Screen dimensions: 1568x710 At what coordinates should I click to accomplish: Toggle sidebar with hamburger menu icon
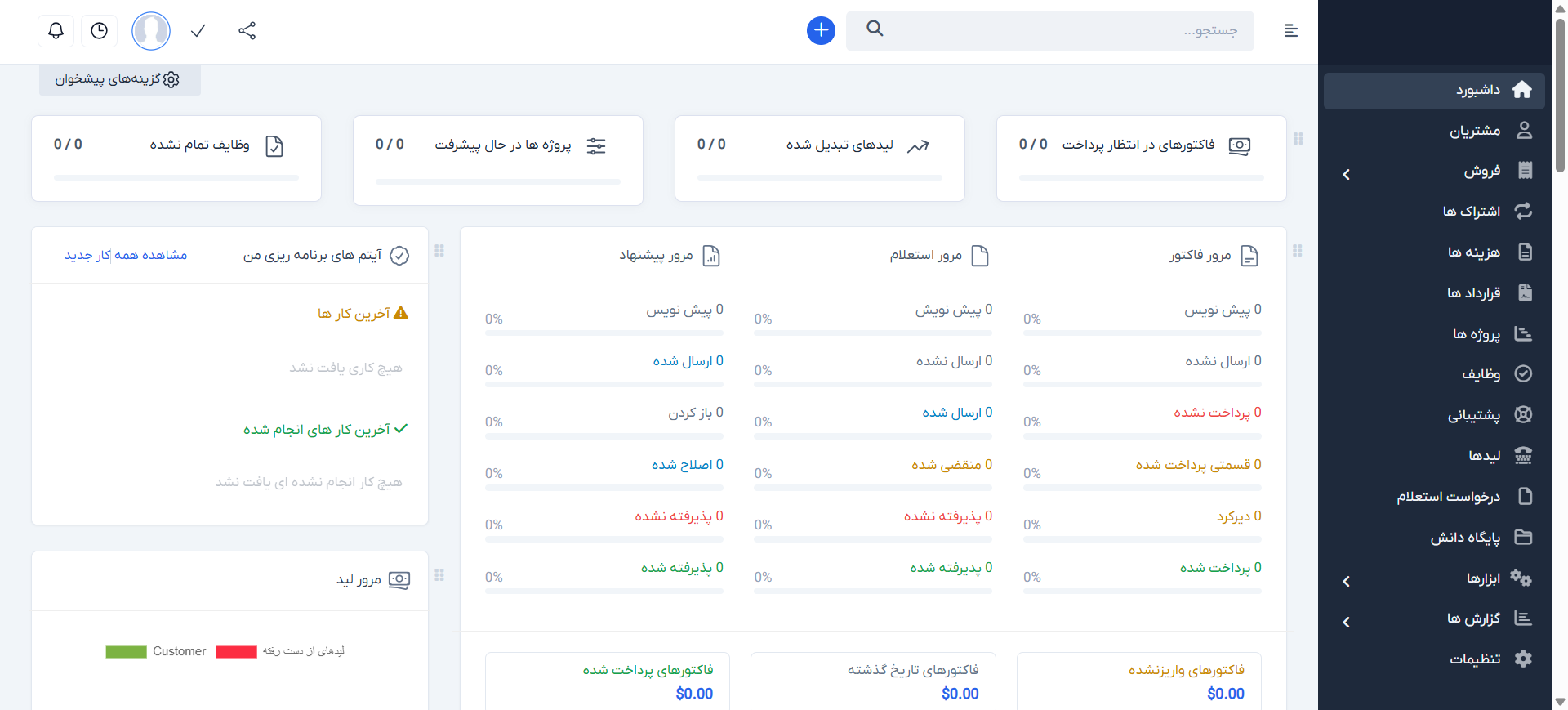click(1290, 31)
